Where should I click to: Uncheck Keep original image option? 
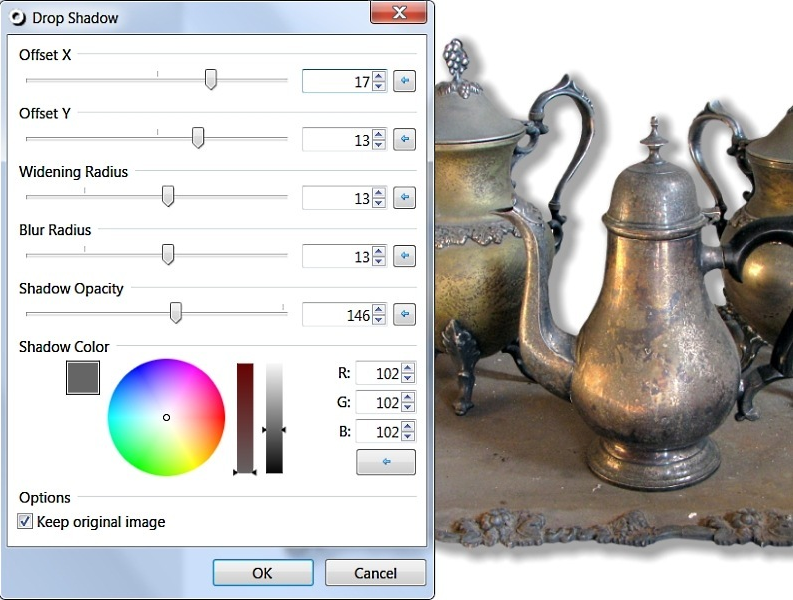point(25,522)
